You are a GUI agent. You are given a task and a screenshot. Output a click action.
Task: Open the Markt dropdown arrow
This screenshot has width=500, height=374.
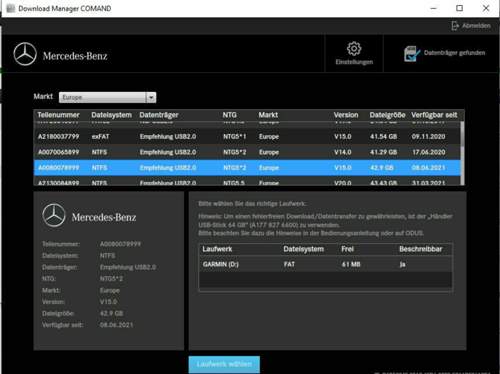[x=151, y=97]
